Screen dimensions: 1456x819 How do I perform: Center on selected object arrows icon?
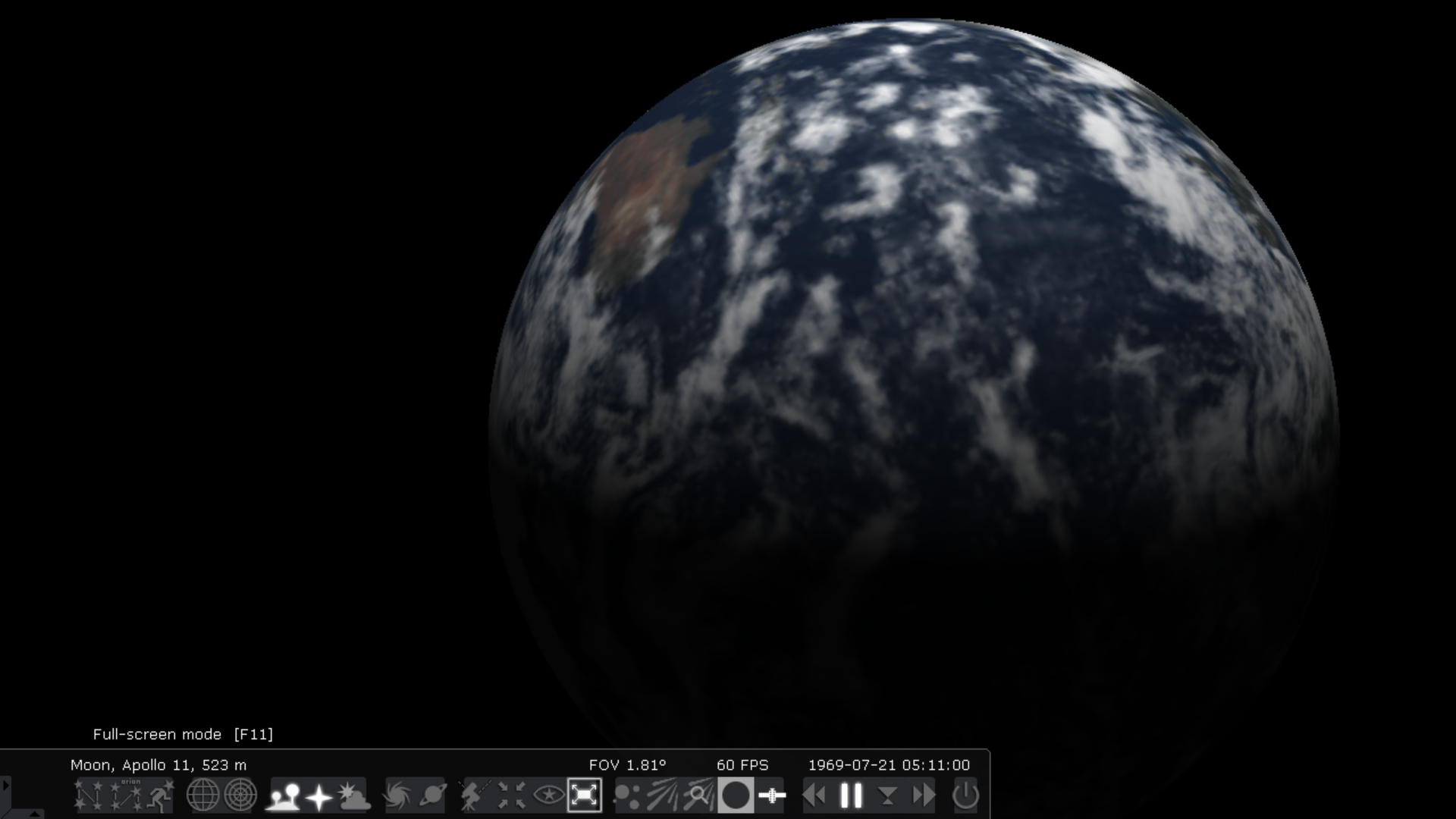click(x=512, y=795)
